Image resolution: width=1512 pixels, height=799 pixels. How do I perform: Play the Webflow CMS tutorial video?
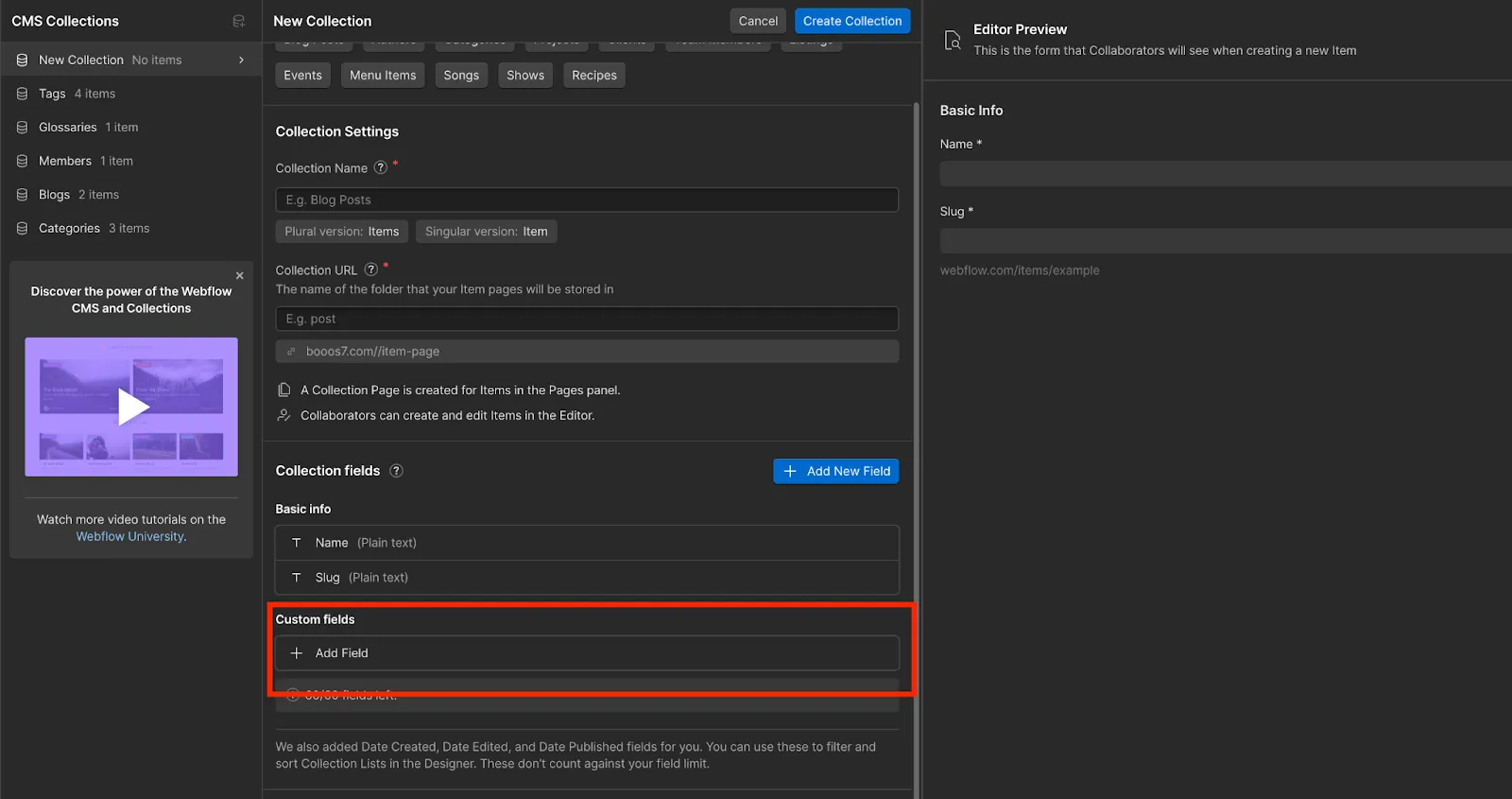coord(132,407)
